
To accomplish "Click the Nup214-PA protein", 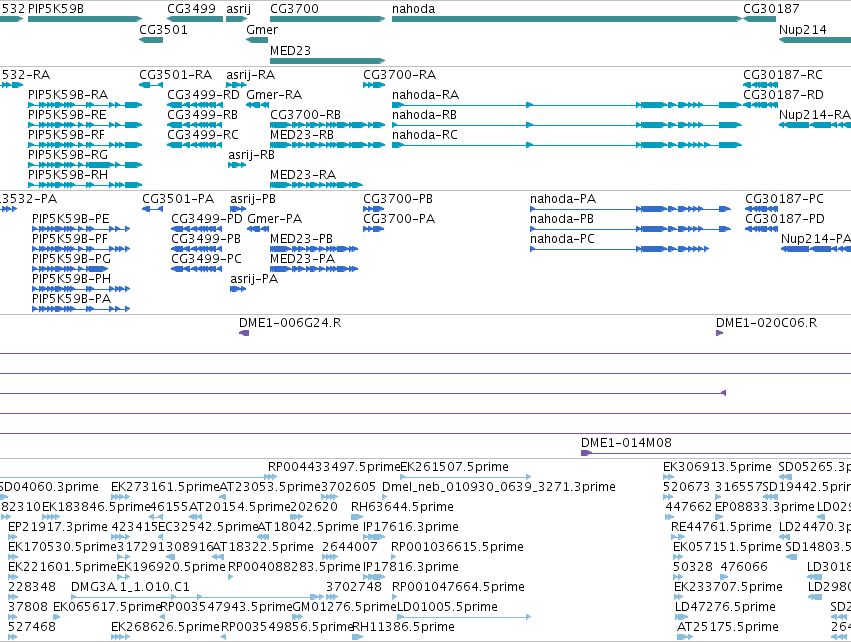I will coord(816,249).
